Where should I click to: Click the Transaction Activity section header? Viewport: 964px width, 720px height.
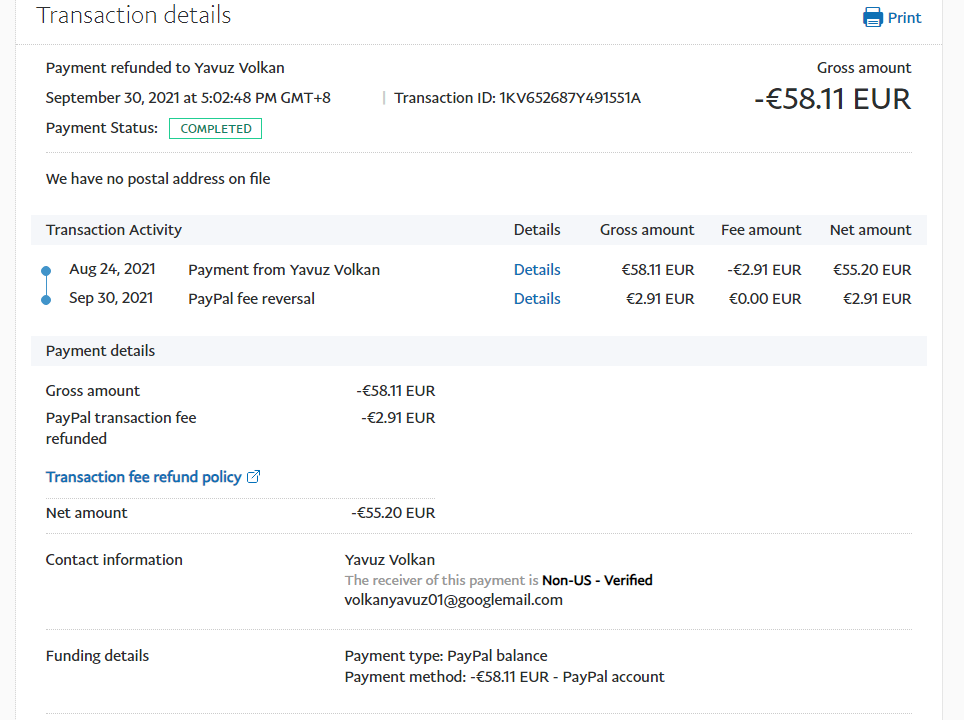coord(114,230)
